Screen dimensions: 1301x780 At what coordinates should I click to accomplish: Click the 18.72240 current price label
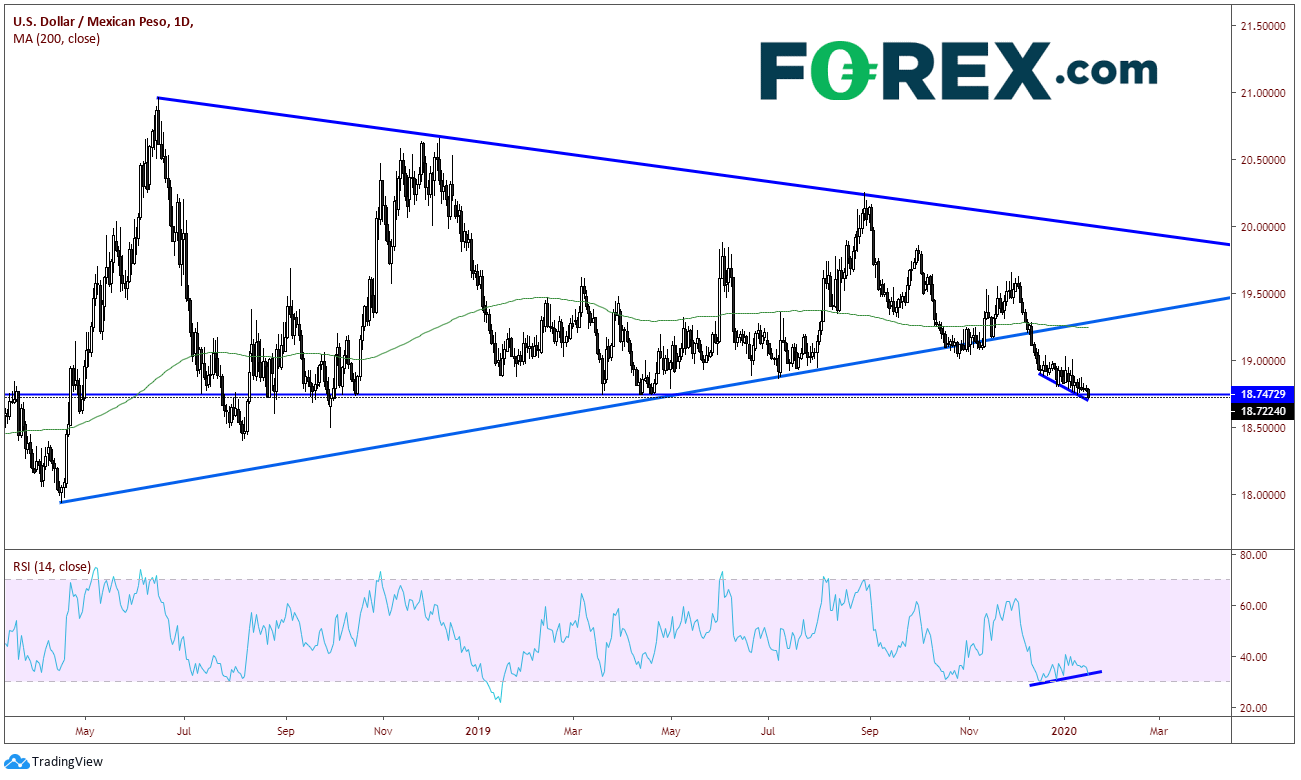pyautogui.click(x=1265, y=410)
